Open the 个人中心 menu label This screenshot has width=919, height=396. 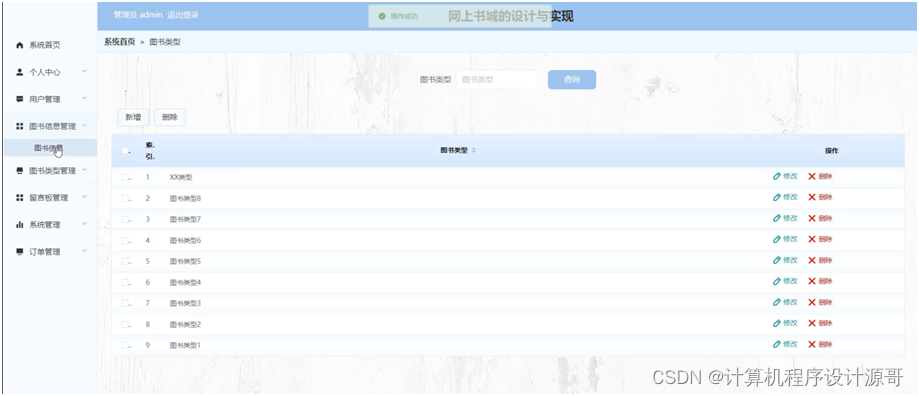pyautogui.click(x=45, y=72)
